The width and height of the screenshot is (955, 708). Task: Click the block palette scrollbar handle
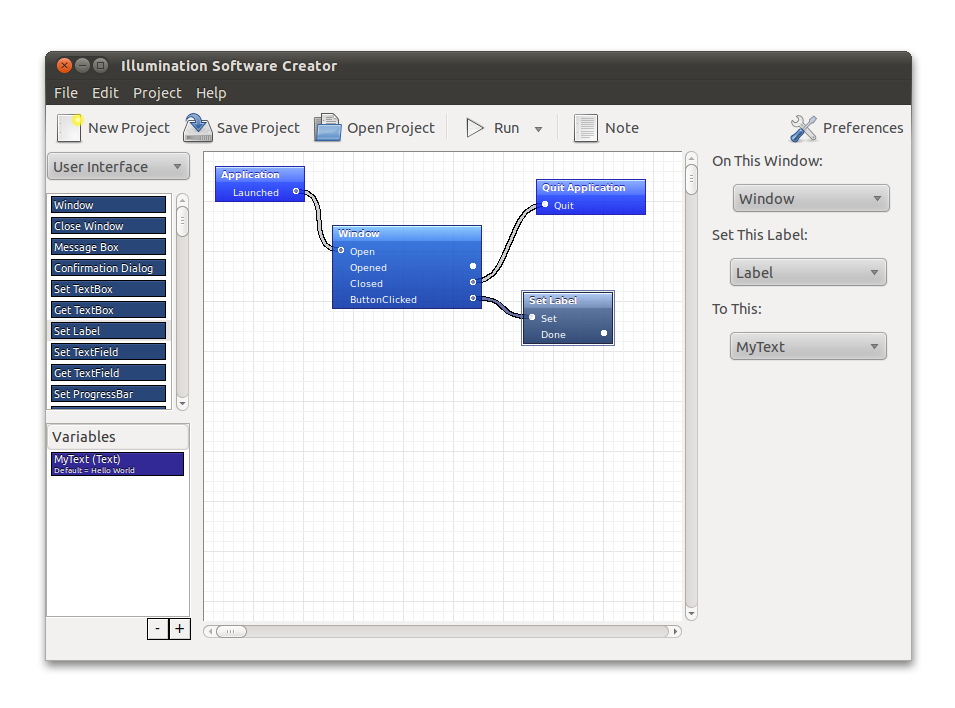(182, 222)
